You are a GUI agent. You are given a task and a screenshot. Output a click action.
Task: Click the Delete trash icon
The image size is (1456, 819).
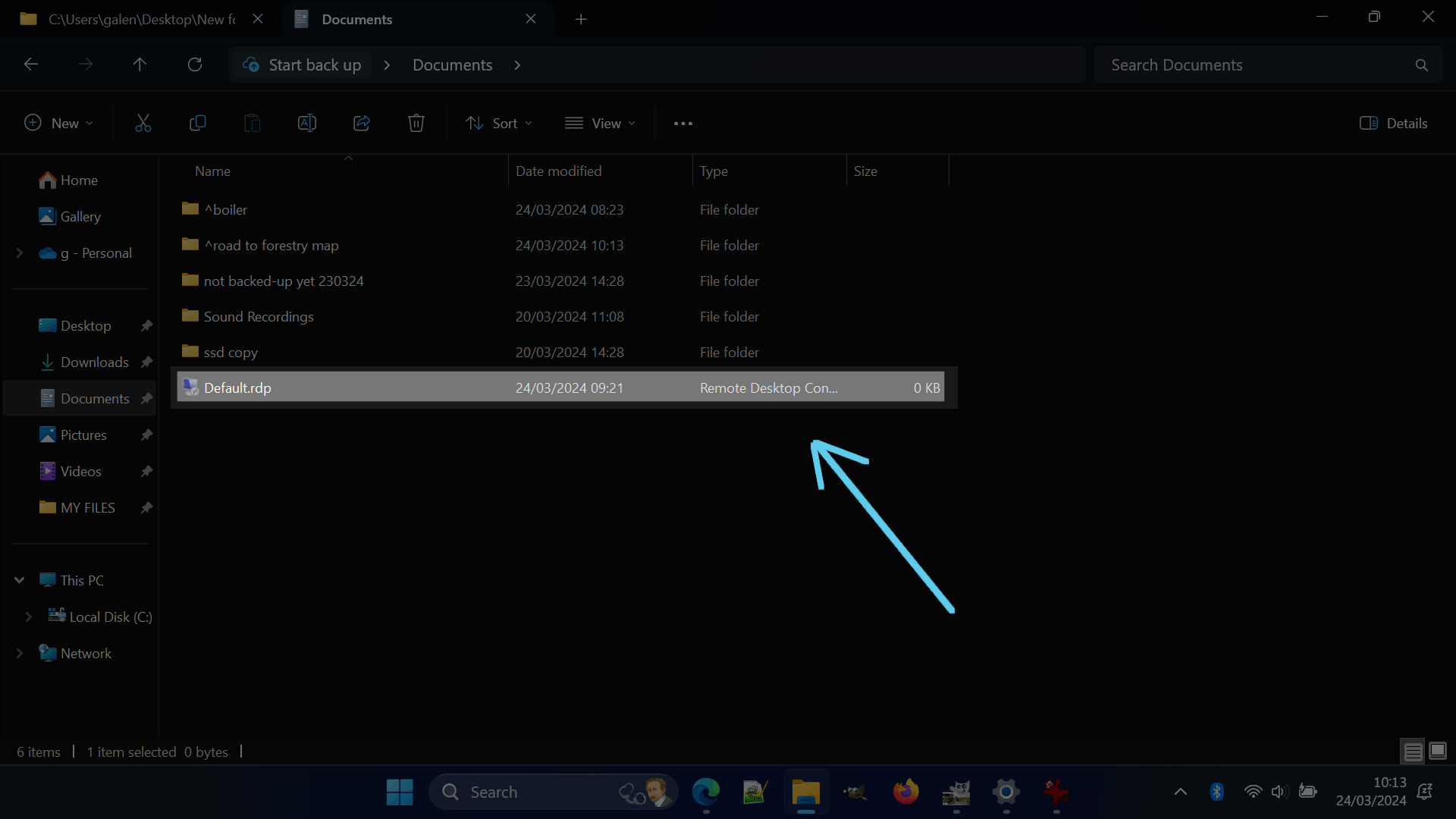point(416,123)
